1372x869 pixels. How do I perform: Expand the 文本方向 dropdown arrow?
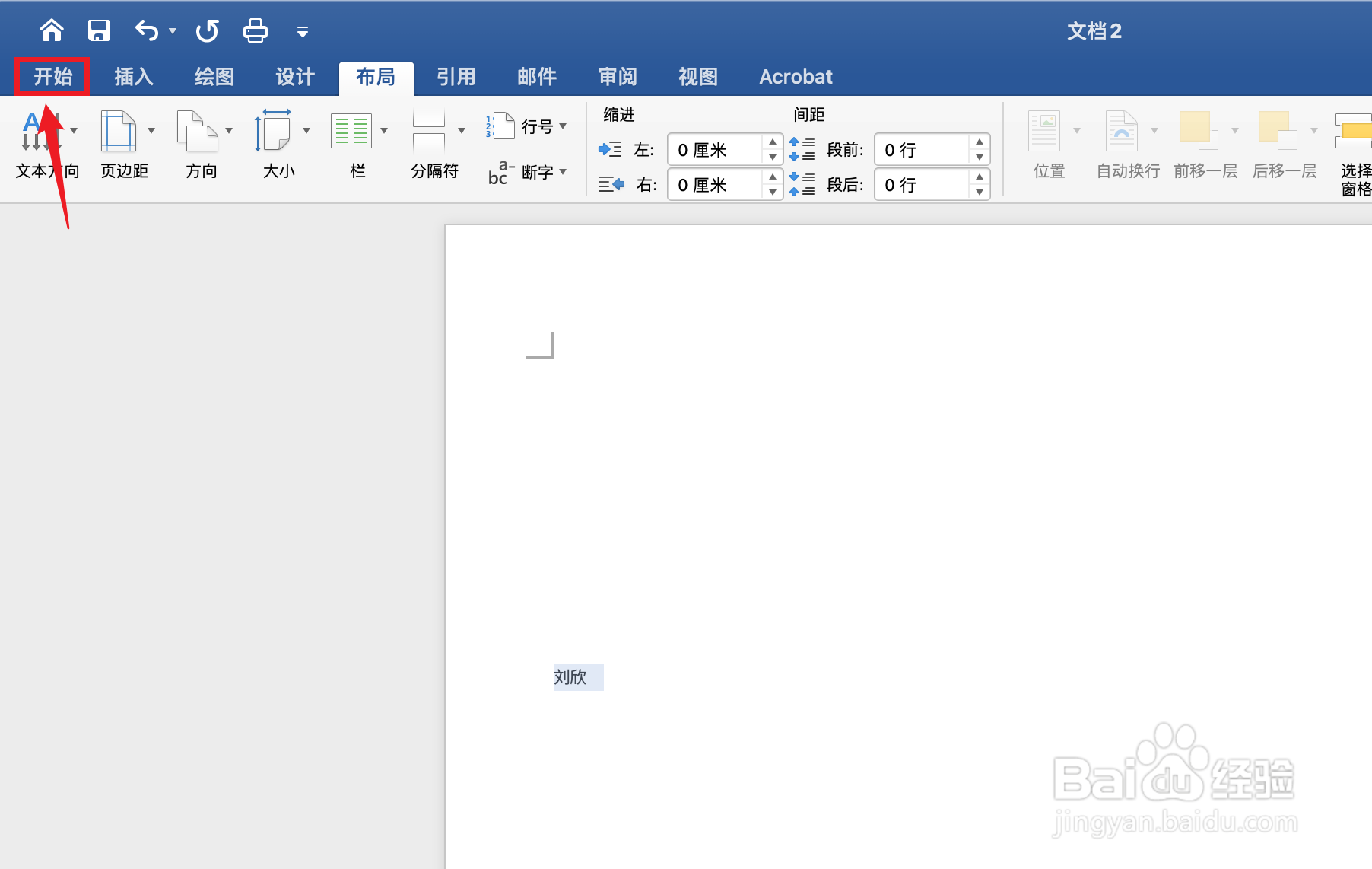coord(74,131)
